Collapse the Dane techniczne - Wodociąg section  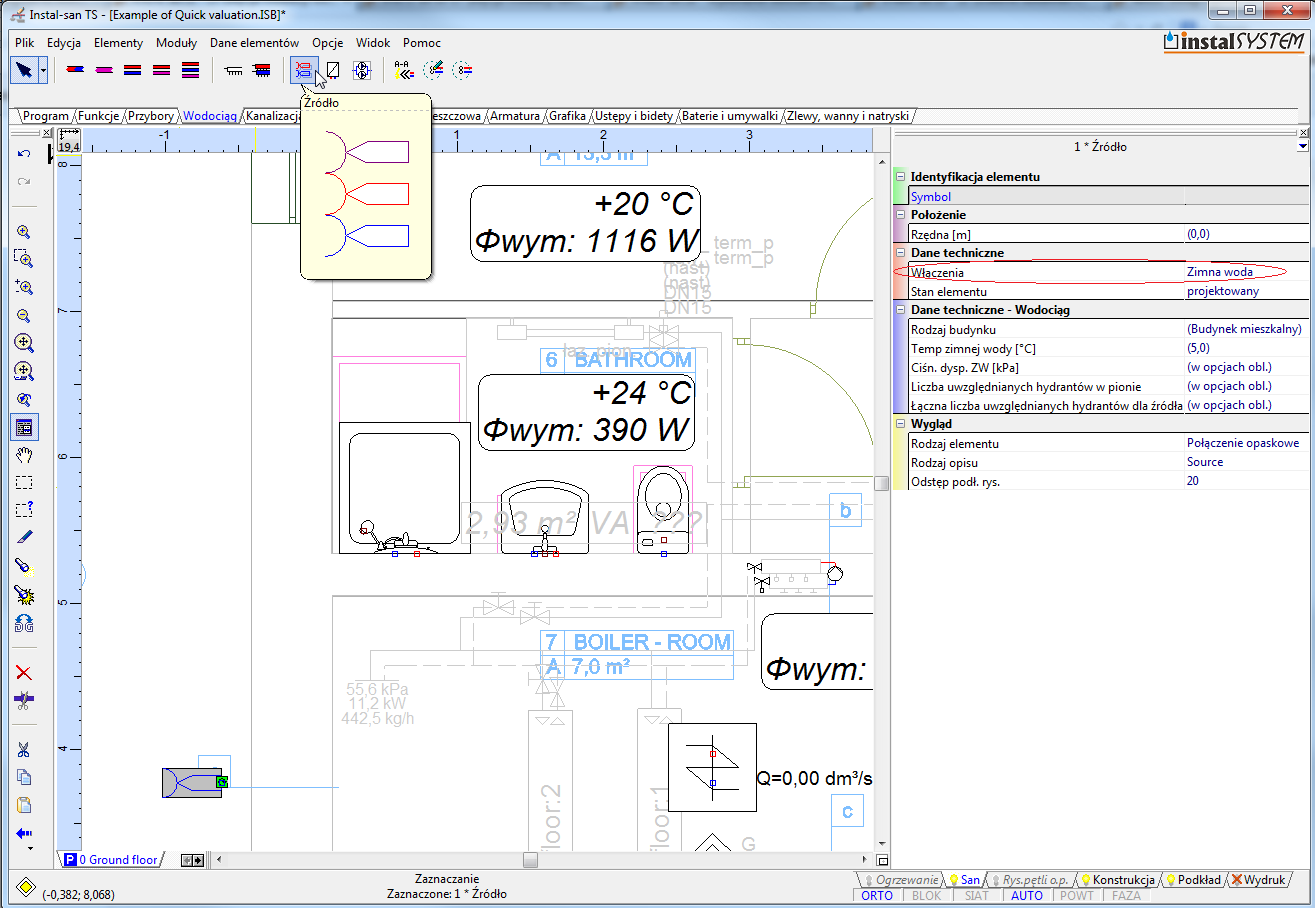[900, 310]
